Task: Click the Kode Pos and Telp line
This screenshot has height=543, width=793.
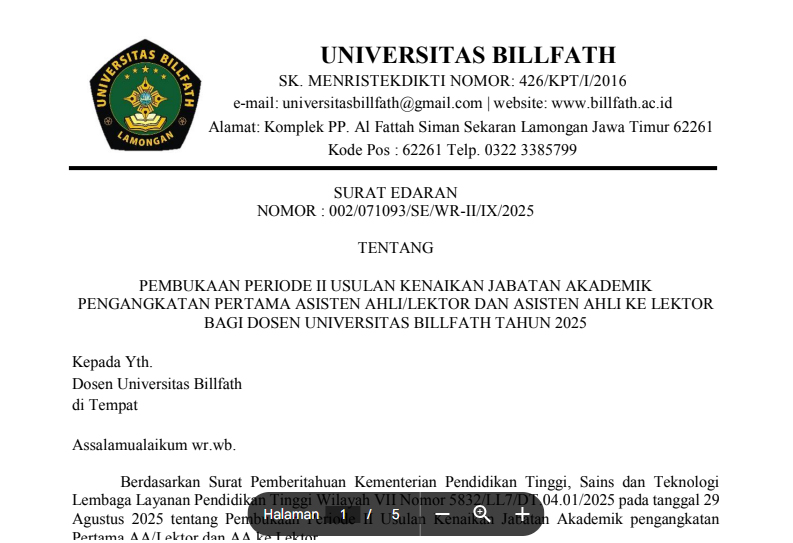Action: tap(452, 150)
